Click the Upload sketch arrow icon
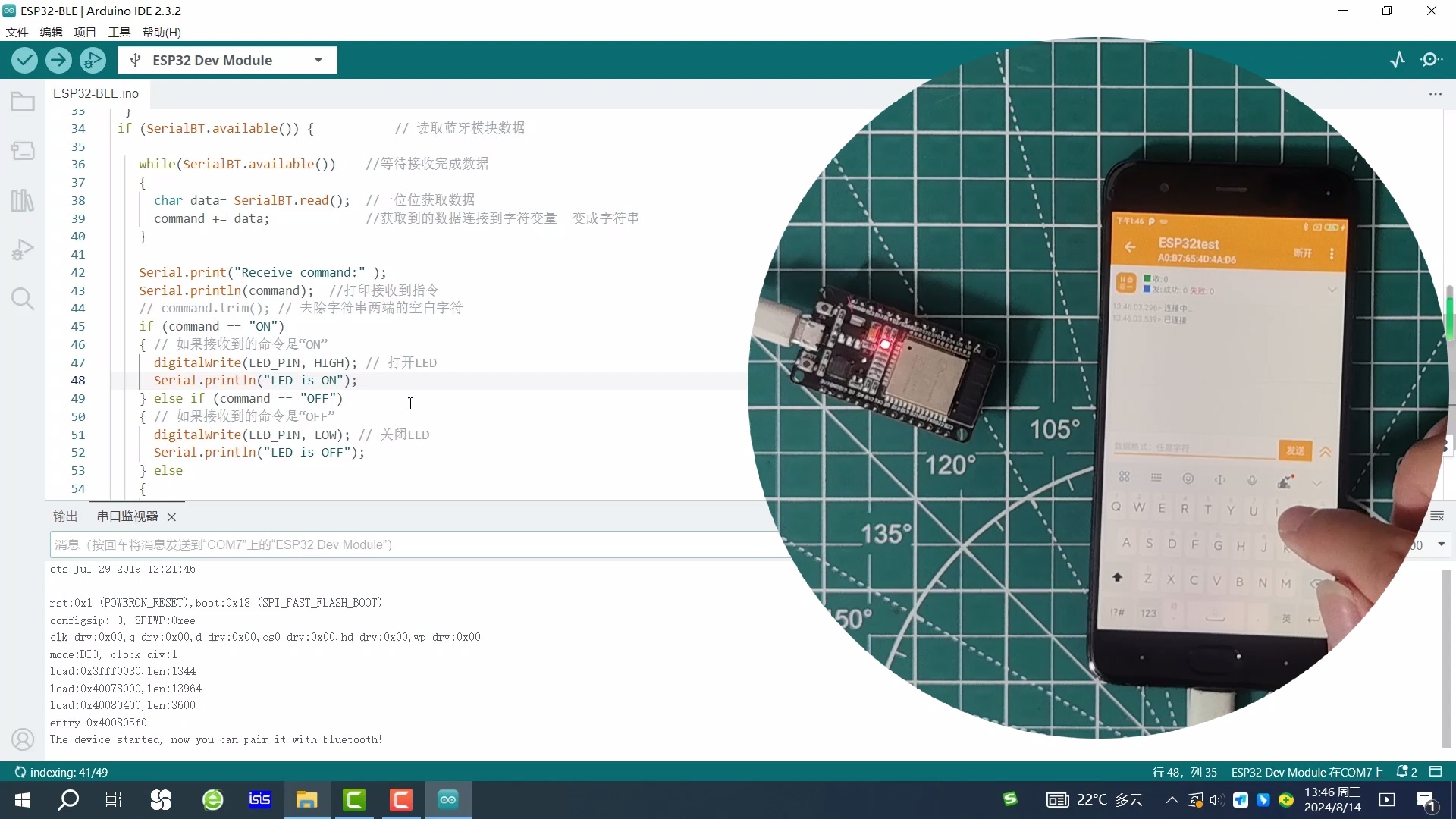Image resolution: width=1456 pixels, height=819 pixels. (x=58, y=60)
